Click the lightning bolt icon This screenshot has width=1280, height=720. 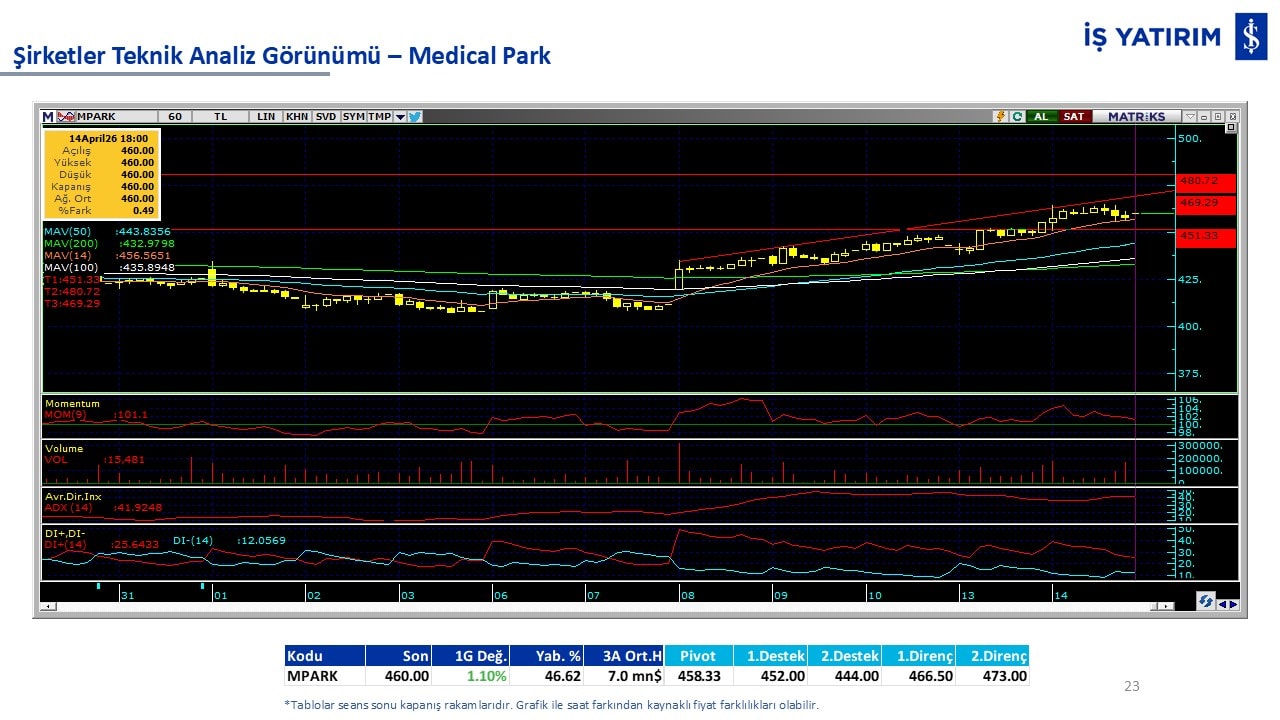click(999, 117)
